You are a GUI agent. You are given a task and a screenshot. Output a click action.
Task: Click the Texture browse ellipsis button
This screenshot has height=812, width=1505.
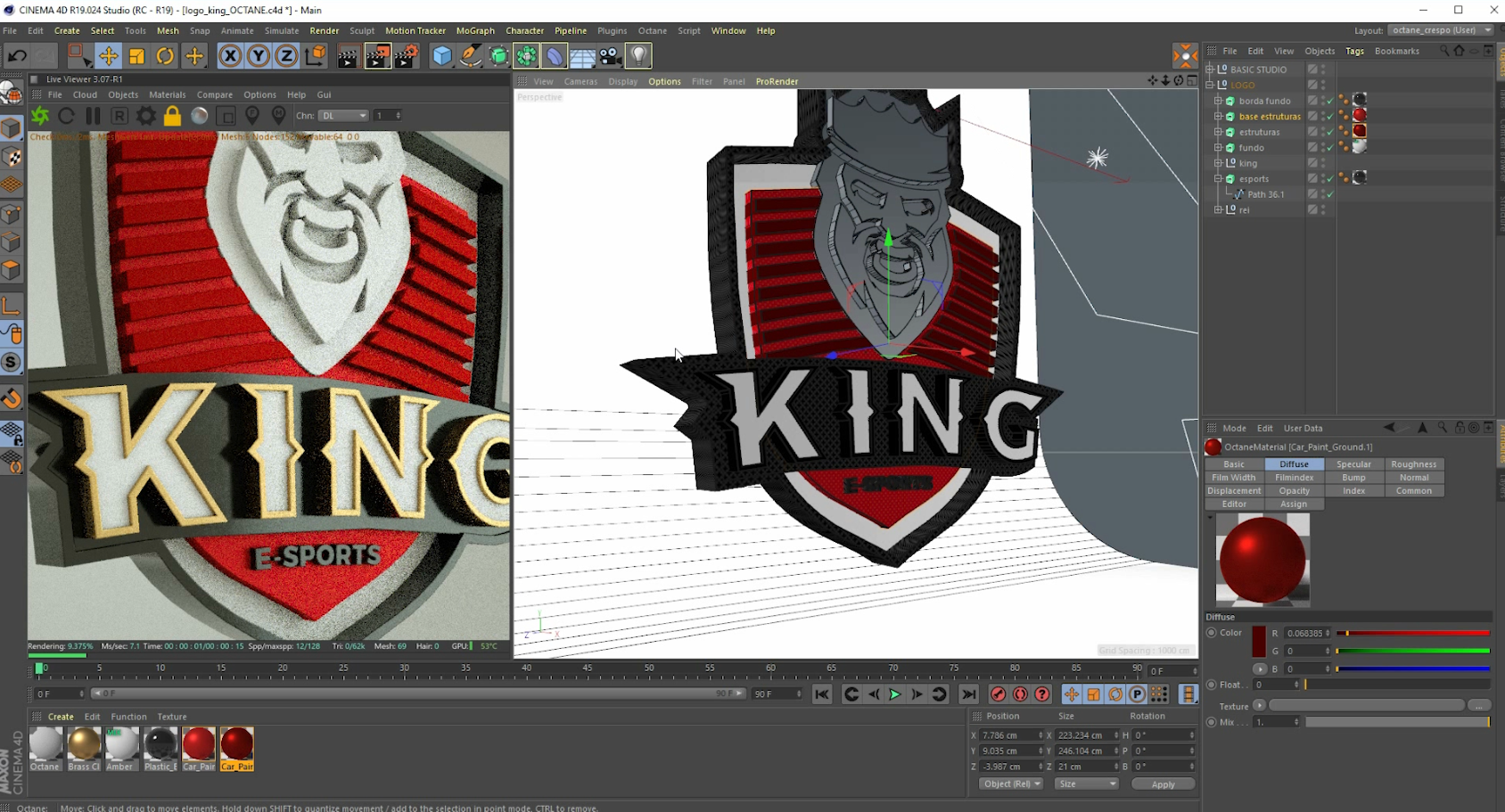[x=1479, y=706]
